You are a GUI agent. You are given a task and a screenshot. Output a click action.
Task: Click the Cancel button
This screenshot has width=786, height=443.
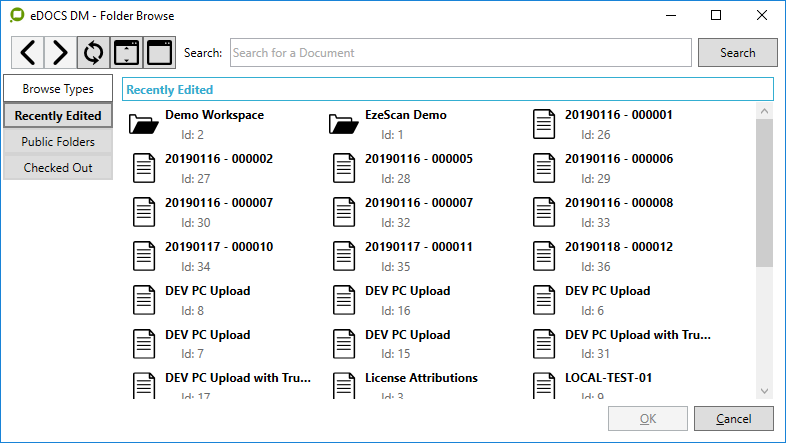tap(734, 418)
